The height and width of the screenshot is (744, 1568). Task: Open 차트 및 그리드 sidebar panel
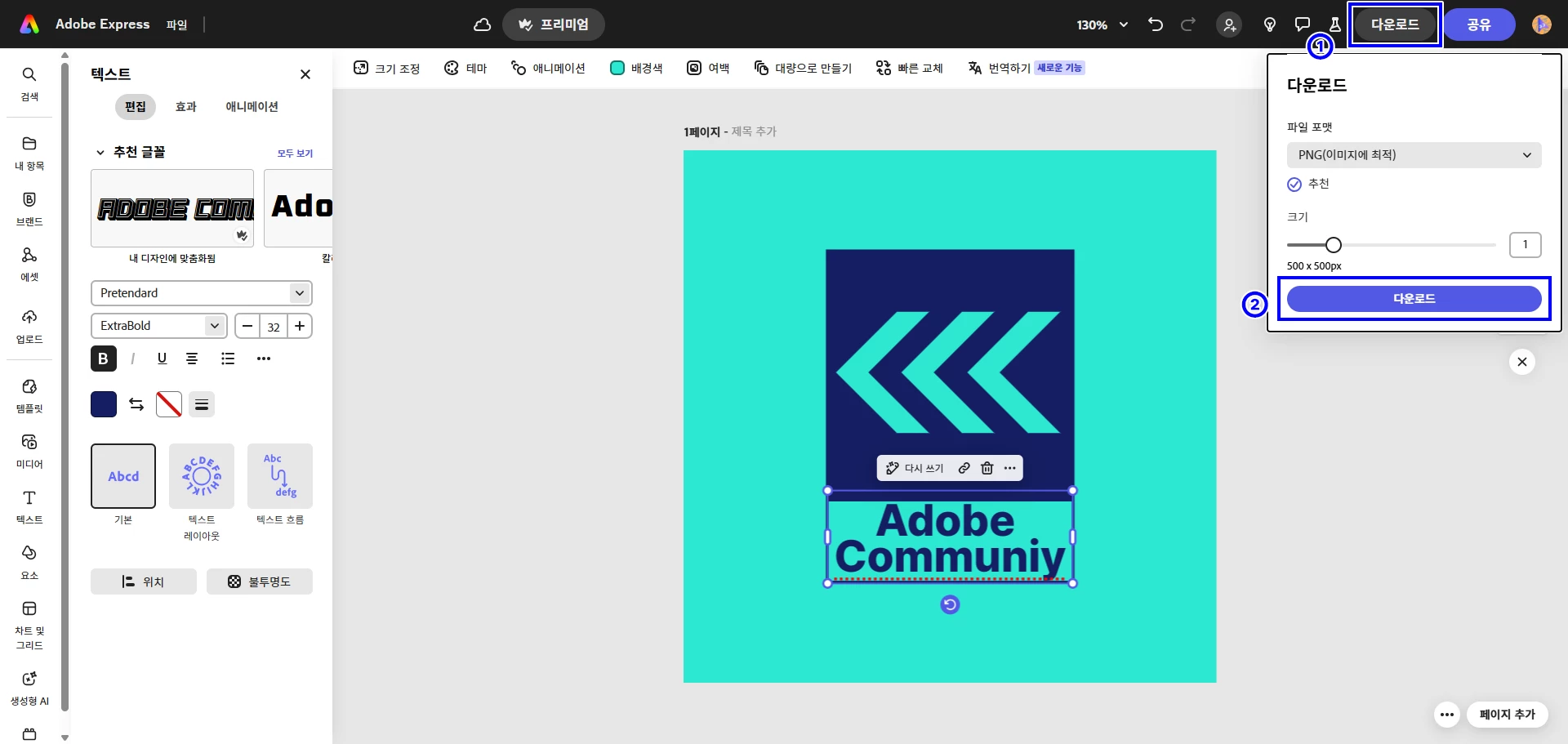(x=29, y=626)
